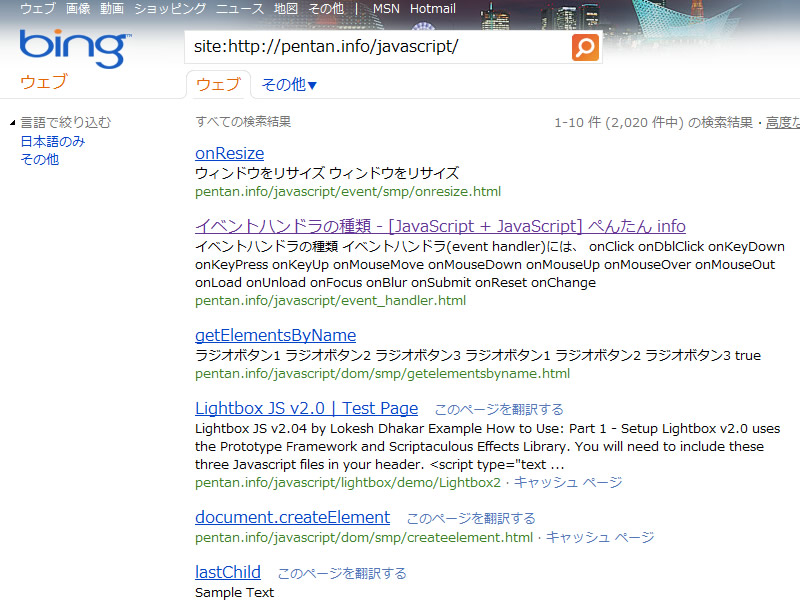Open the イベントハンドラの種類 result title
This screenshot has height=600, width=800.
point(440,226)
